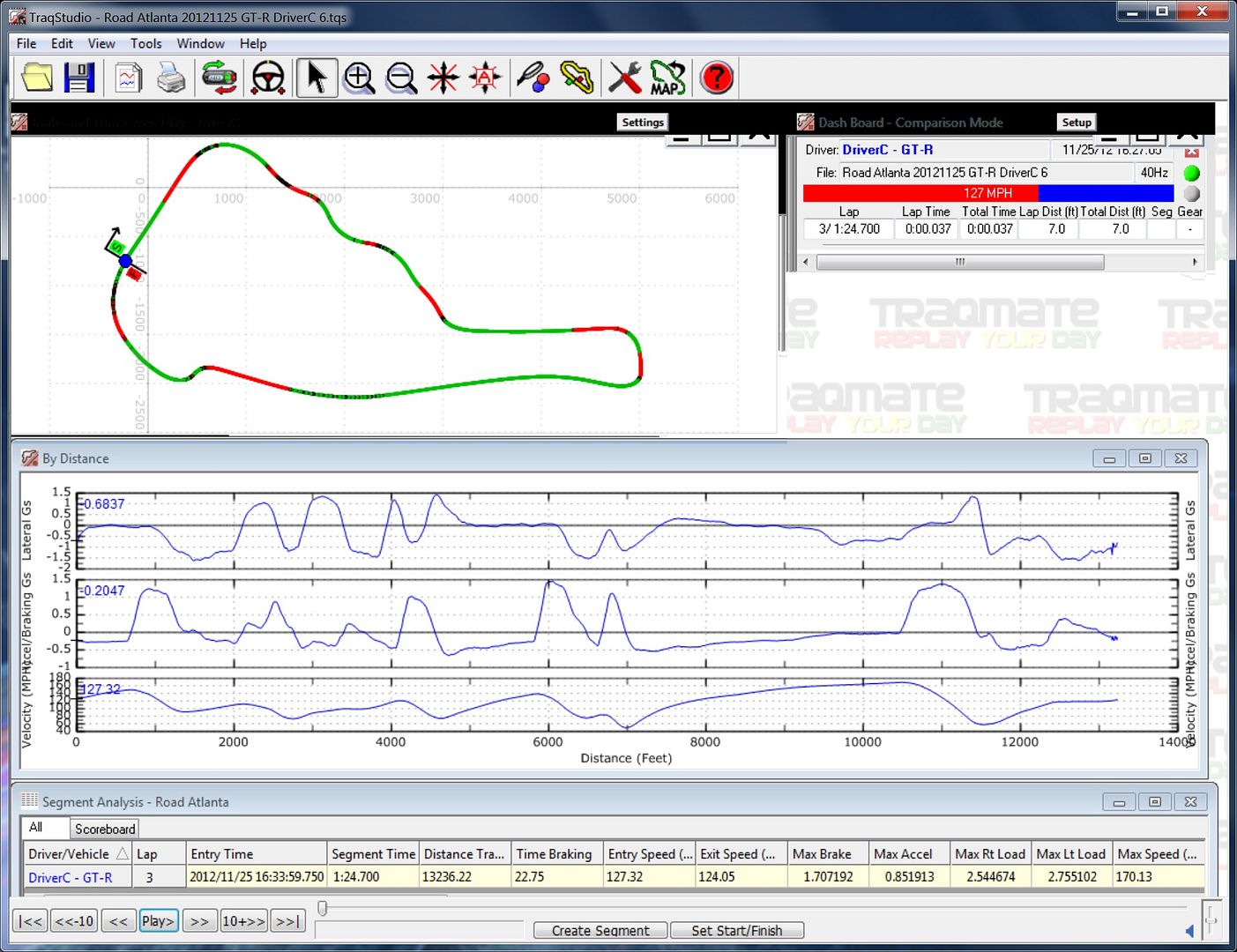This screenshot has width=1237, height=952.
Task: Open the Tools menu
Action: coord(145,43)
